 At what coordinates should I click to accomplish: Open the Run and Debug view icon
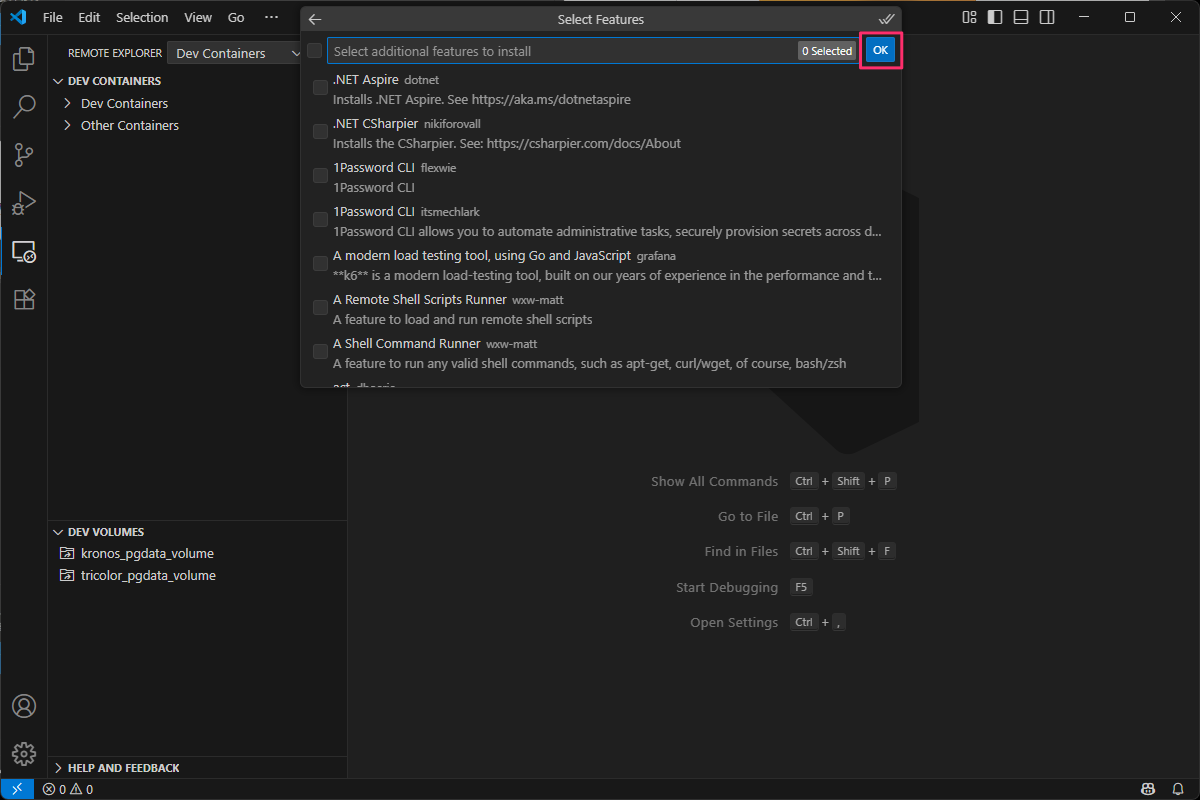coord(24,203)
